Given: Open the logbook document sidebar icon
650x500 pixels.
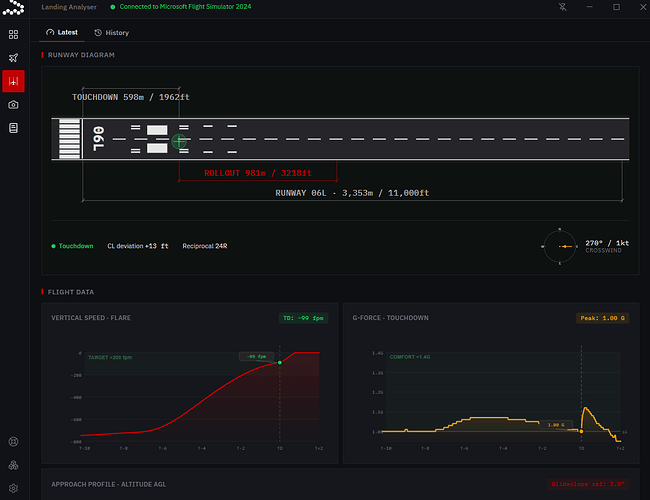Looking at the screenshot, I should click(13, 128).
